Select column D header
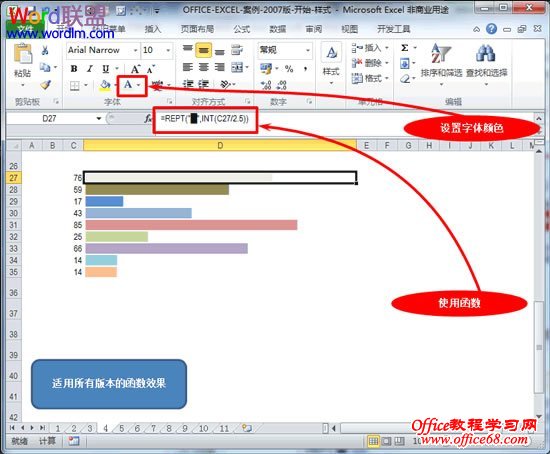 coord(220,145)
